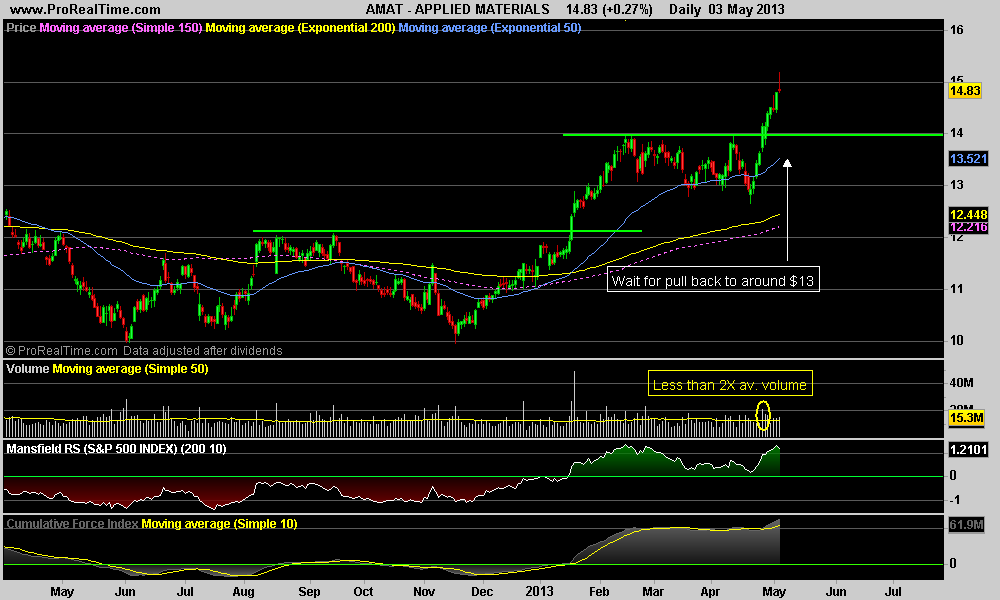
Task: Select the 0 label on Force Index axis
Action: tap(953, 564)
